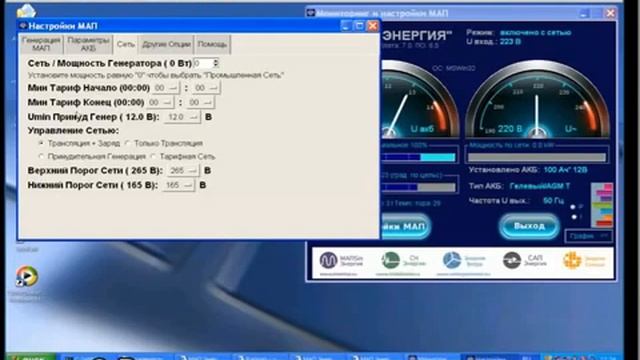Click the Мощность по сети progress bar

537,157
